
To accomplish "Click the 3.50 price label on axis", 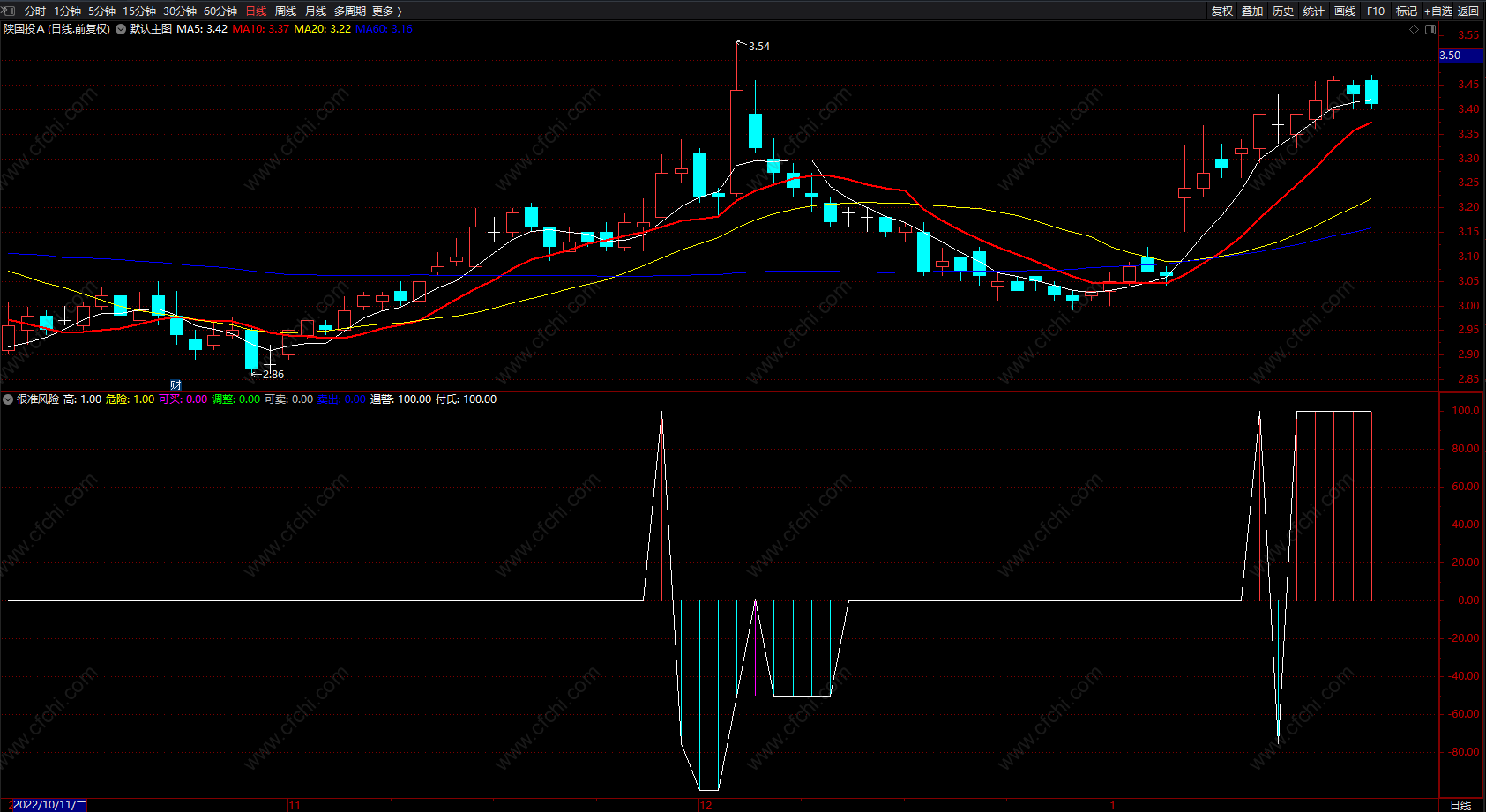I will 1451,56.
